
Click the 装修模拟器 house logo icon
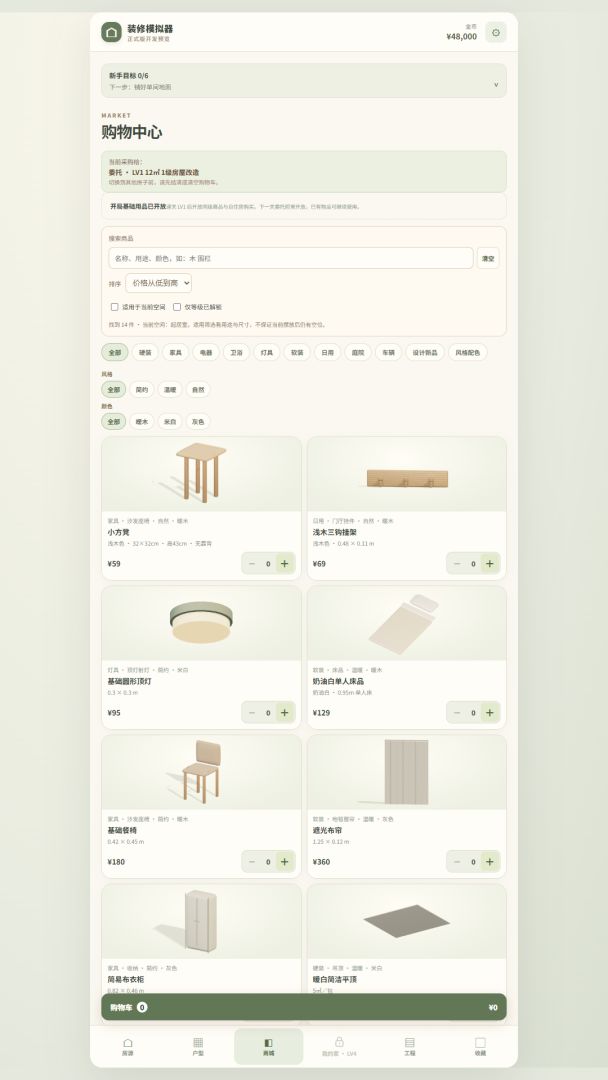(112, 32)
